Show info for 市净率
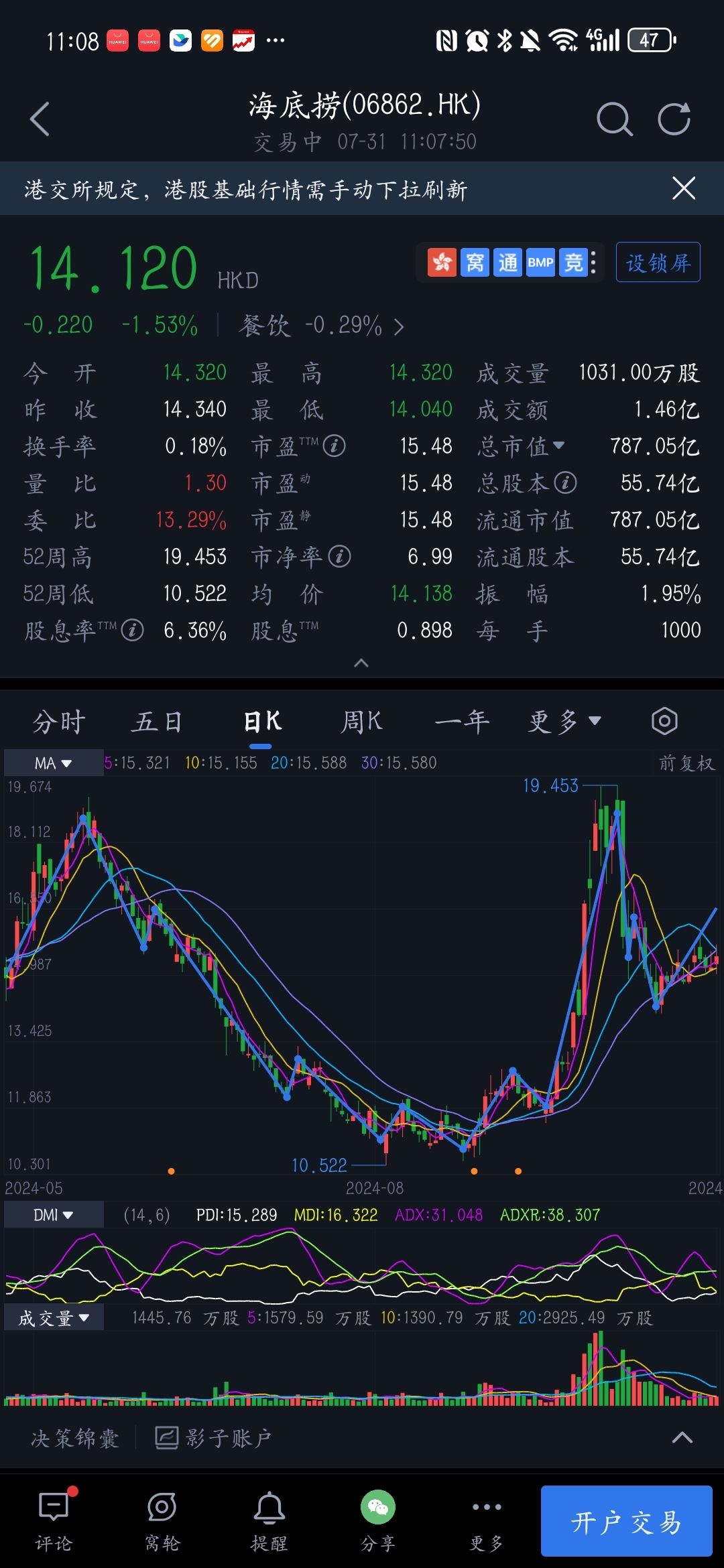 [x=339, y=556]
